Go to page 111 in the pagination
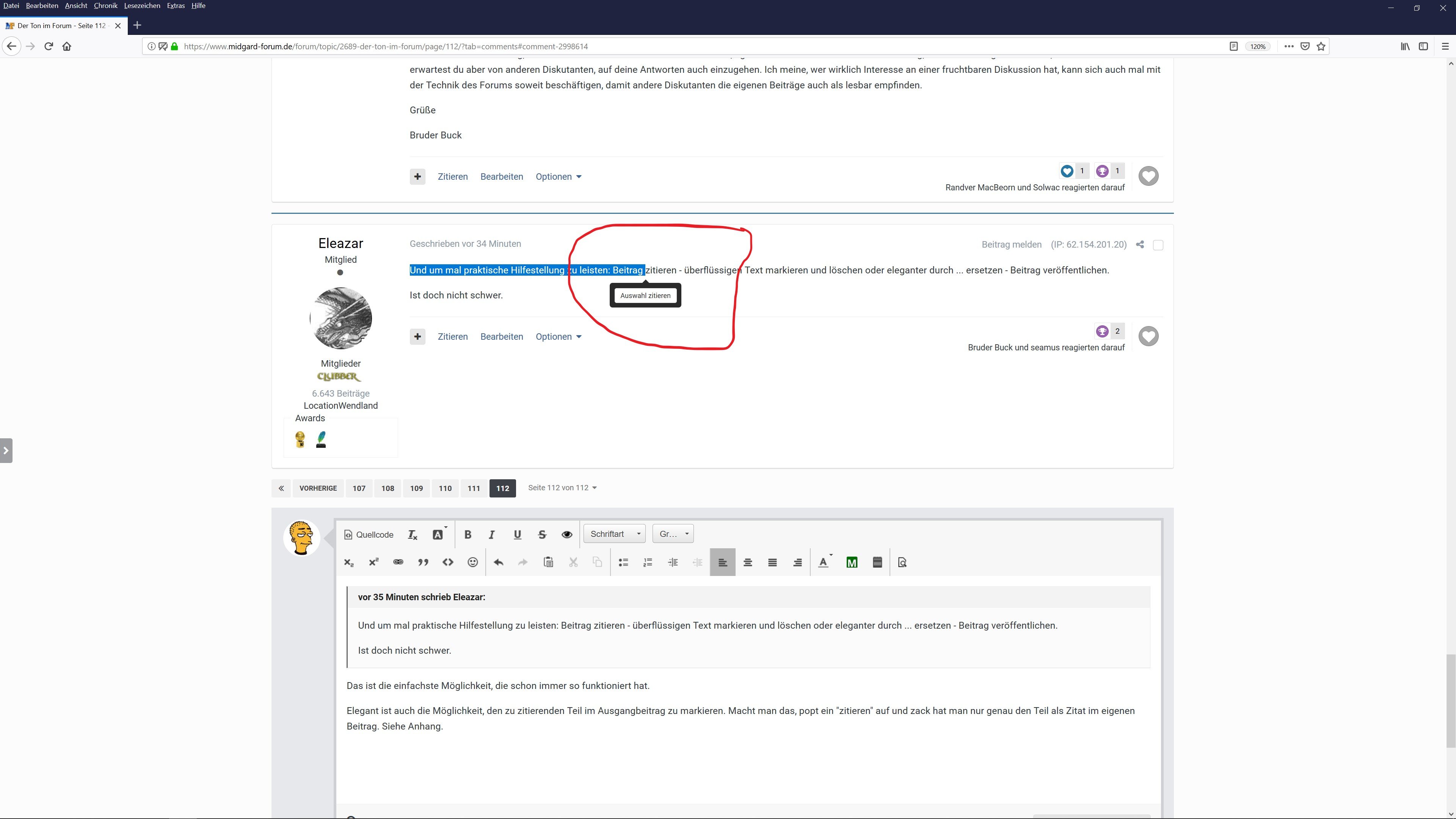This screenshot has height=819, width=1456. pyautogui.click(x=474, y=488)
